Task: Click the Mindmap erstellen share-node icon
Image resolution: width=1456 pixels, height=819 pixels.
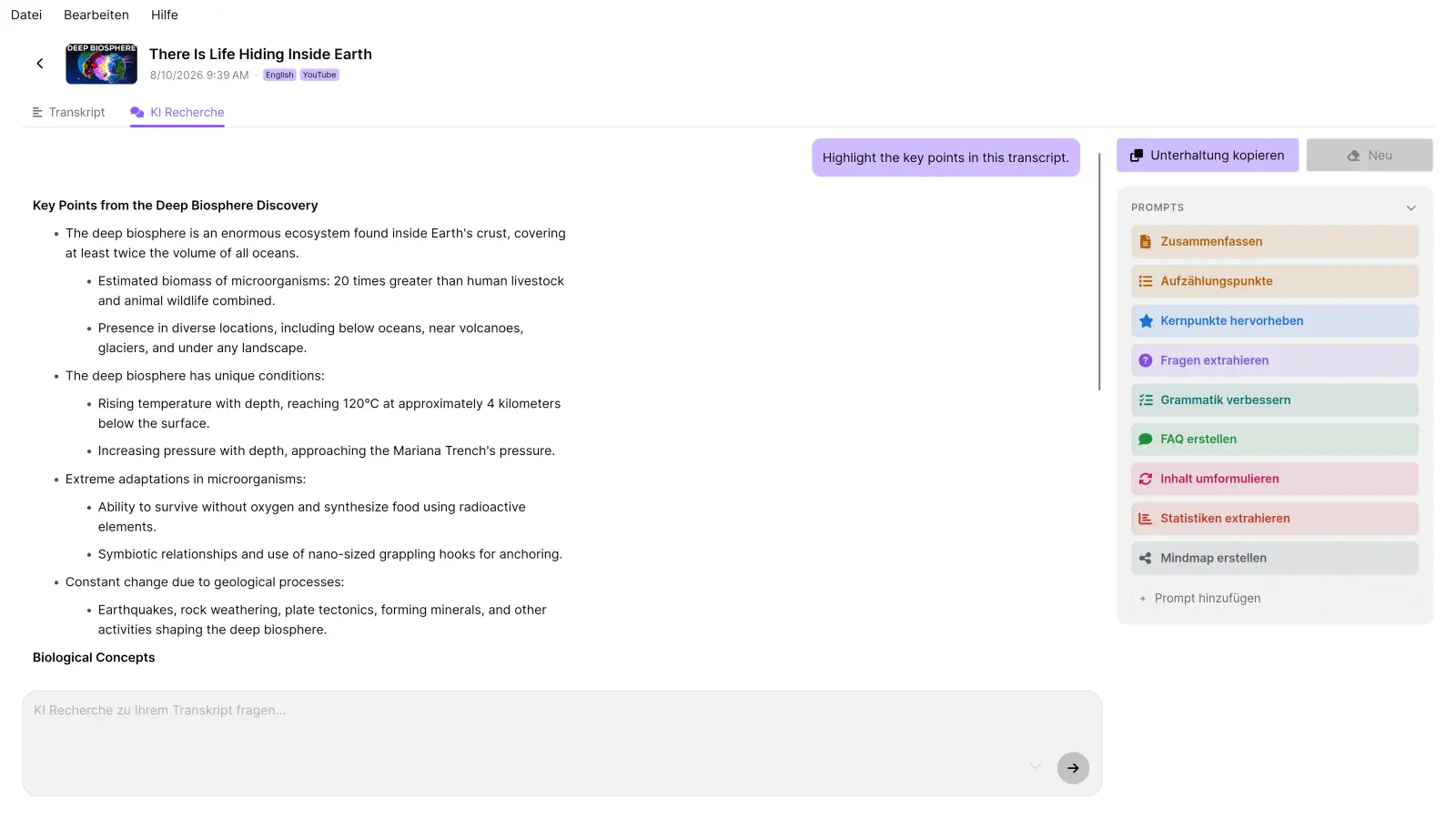Action: [x=1146, y=558]
